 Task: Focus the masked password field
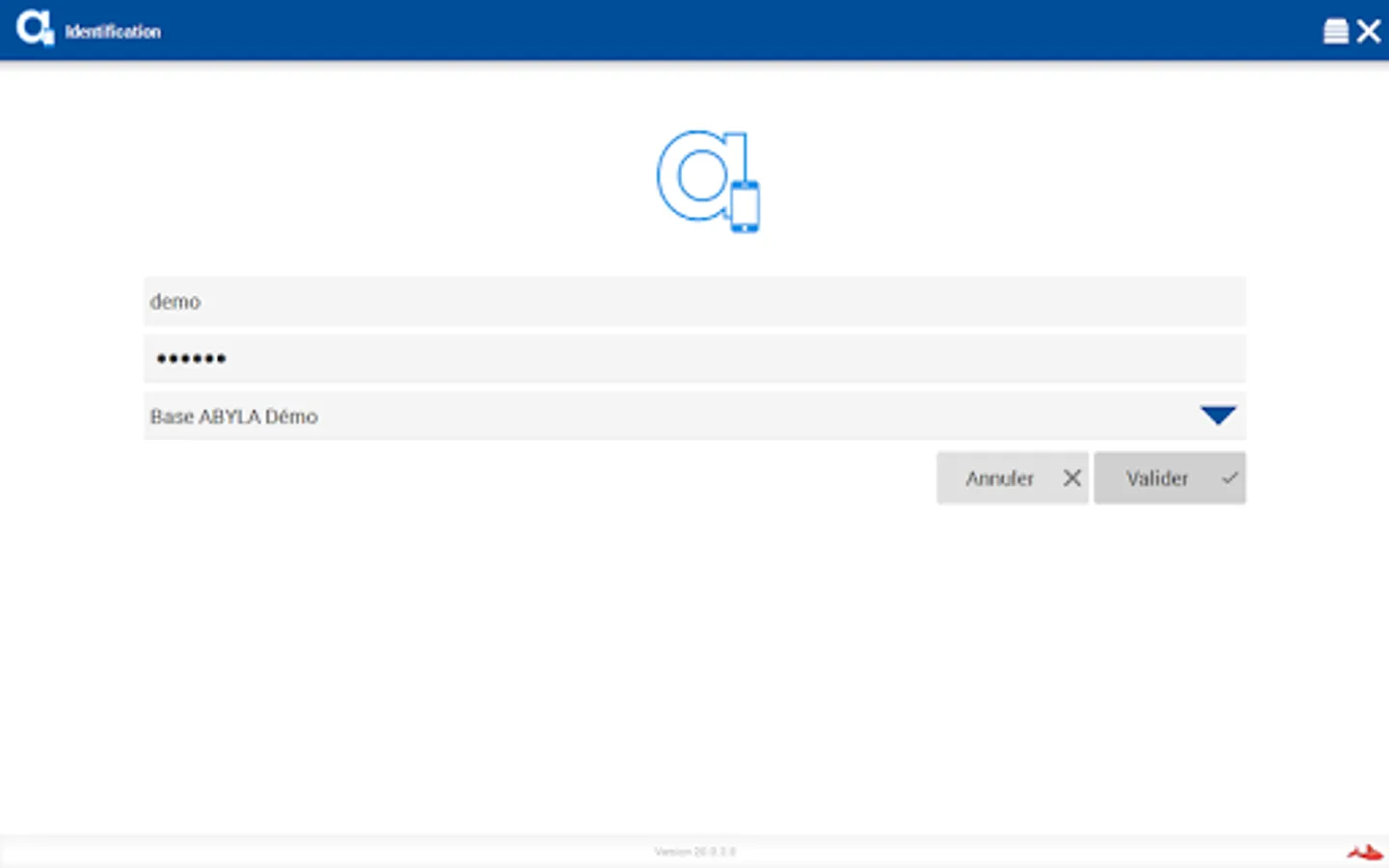(x=694, y=359)
